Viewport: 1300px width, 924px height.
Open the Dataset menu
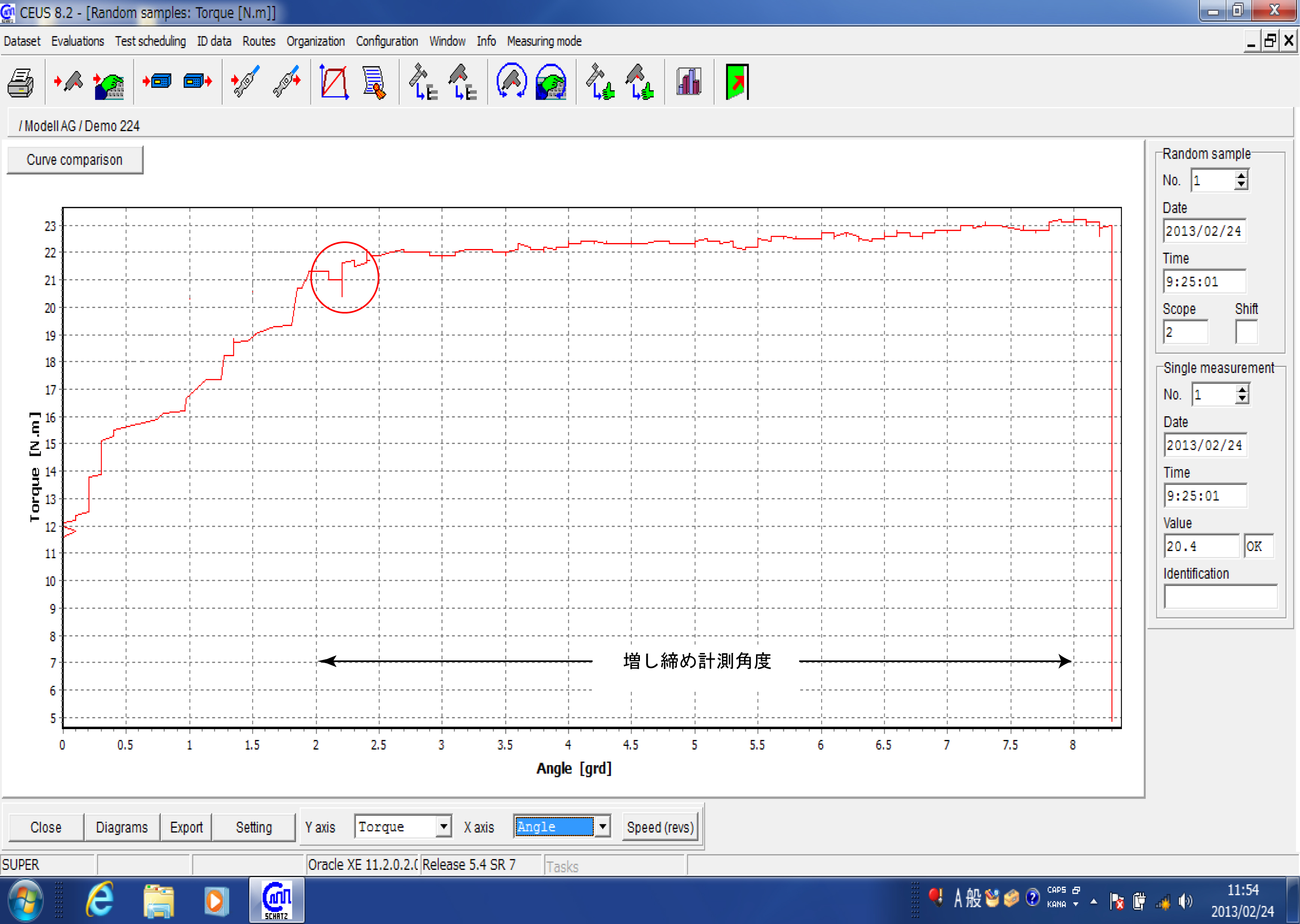(22, 41)
